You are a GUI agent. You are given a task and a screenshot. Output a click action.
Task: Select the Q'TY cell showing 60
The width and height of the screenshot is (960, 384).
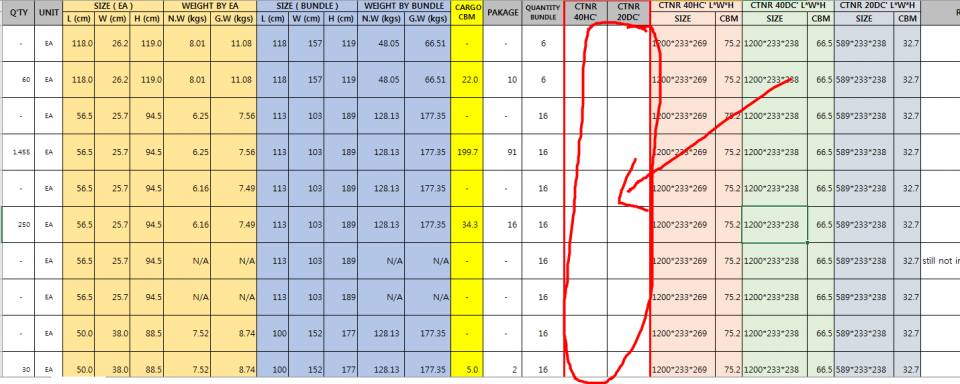[18, 80]
